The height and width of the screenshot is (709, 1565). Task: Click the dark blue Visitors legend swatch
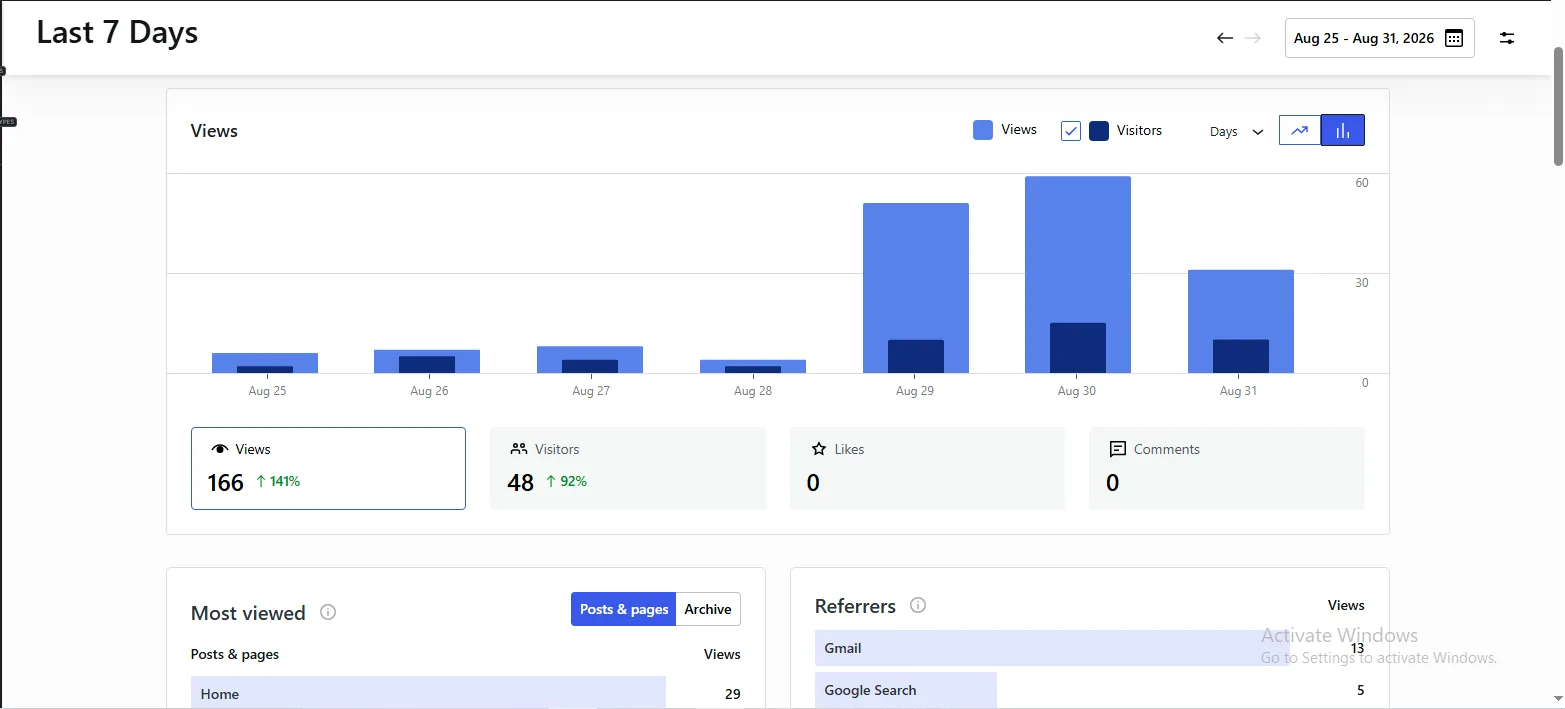[1099, 130]
